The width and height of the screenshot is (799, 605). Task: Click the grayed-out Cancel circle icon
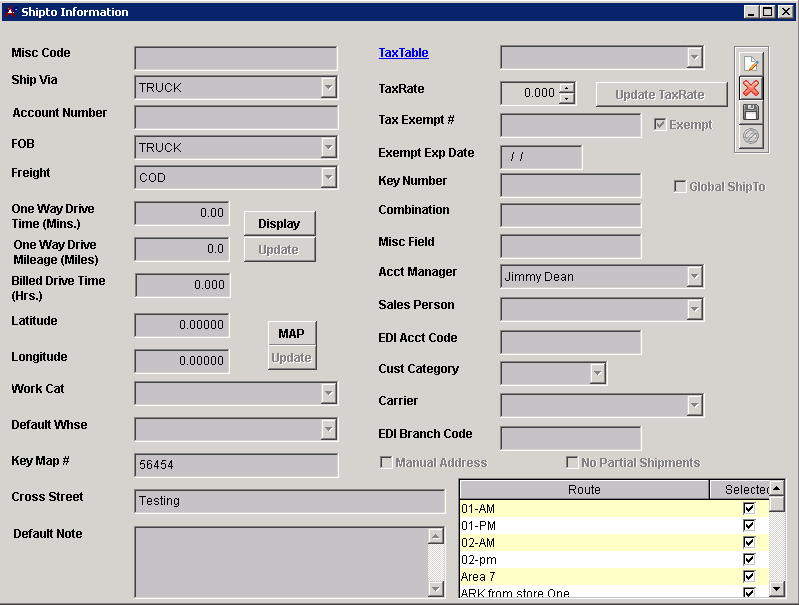(x=750, y=137)
